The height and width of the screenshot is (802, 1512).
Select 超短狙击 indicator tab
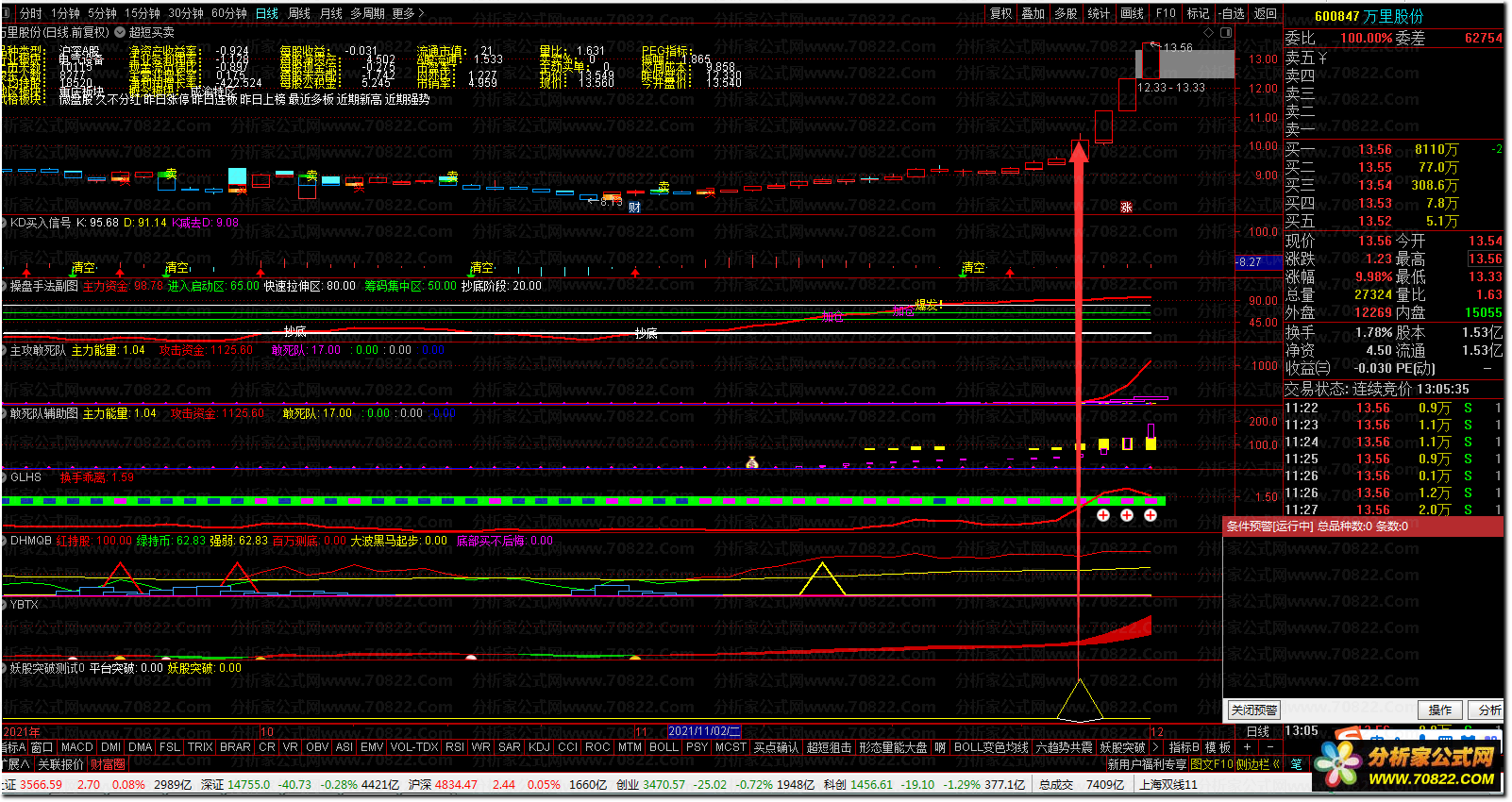tap(829, 746)
